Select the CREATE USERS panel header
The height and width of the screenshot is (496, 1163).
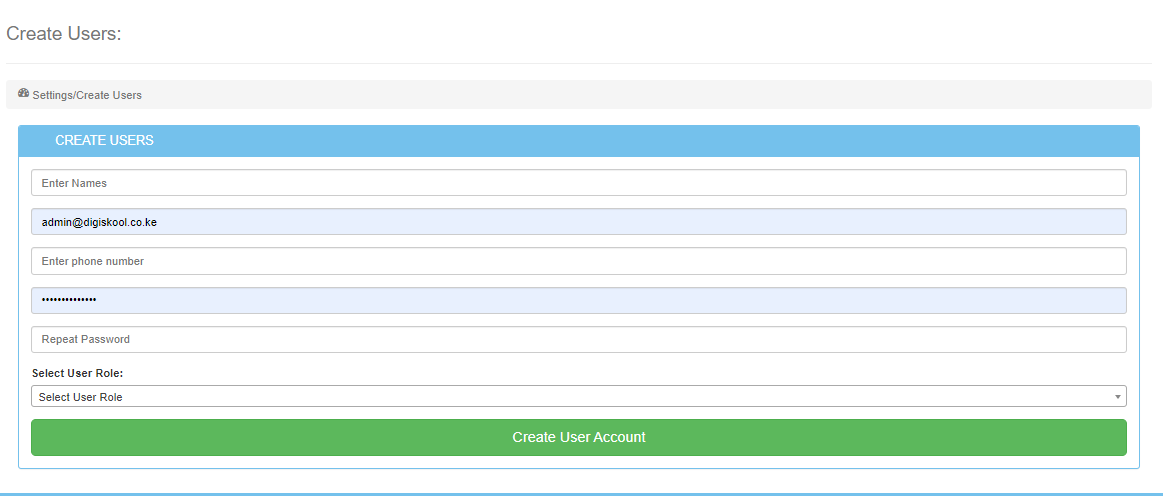pyautogui.click(x=578, y=141)
